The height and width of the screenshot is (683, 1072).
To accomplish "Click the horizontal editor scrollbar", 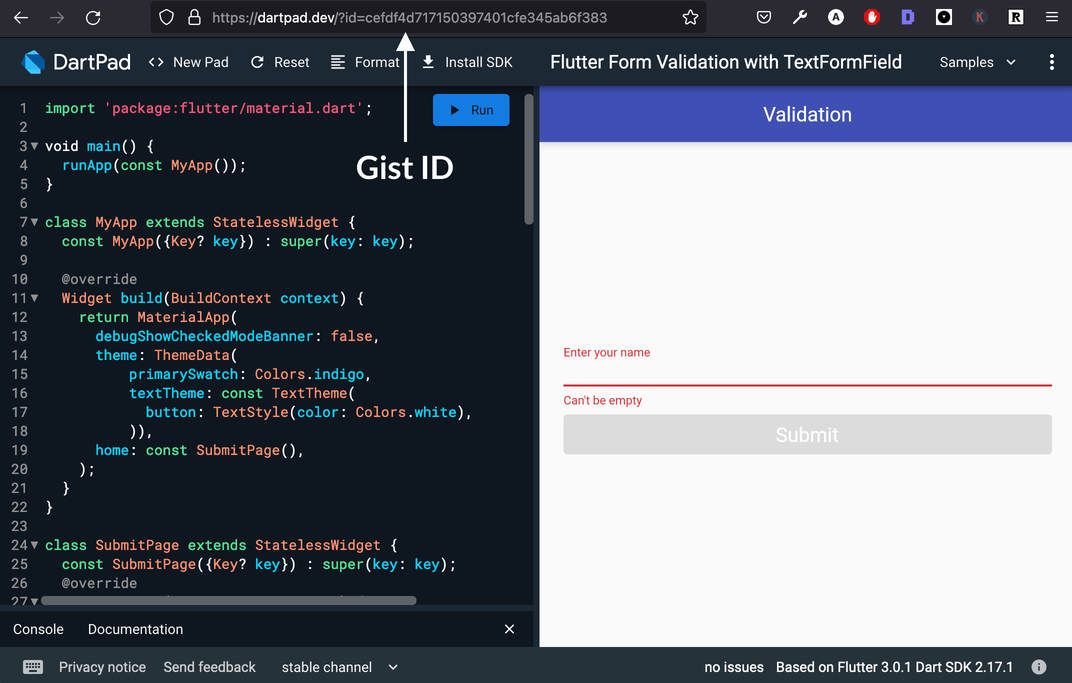I will (x=228, y=600).
